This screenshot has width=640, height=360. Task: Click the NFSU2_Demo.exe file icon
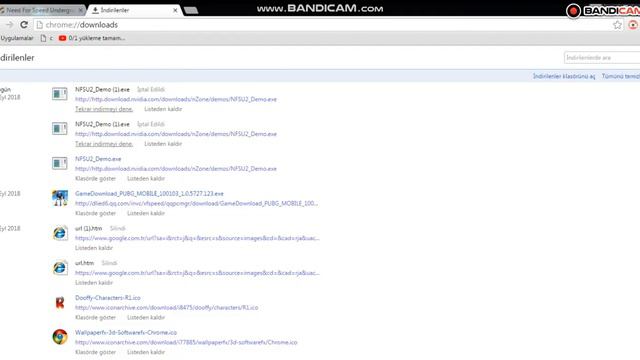click(60, 164)
